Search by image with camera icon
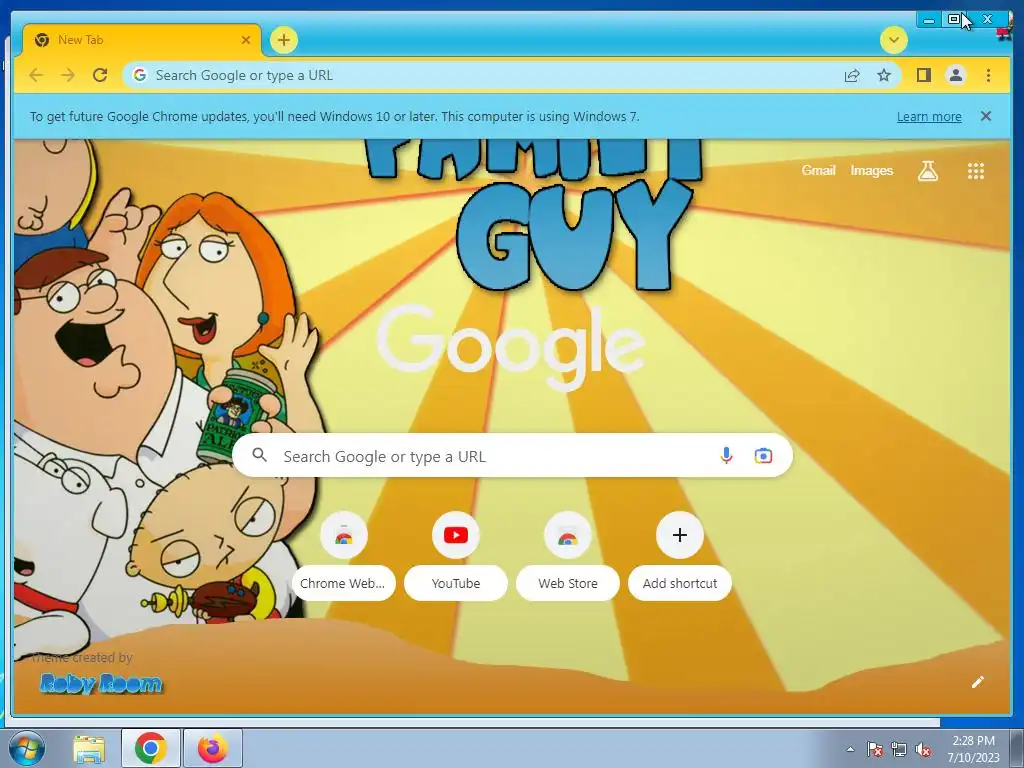The image size is (1024, 768). [x=763, y=456]
